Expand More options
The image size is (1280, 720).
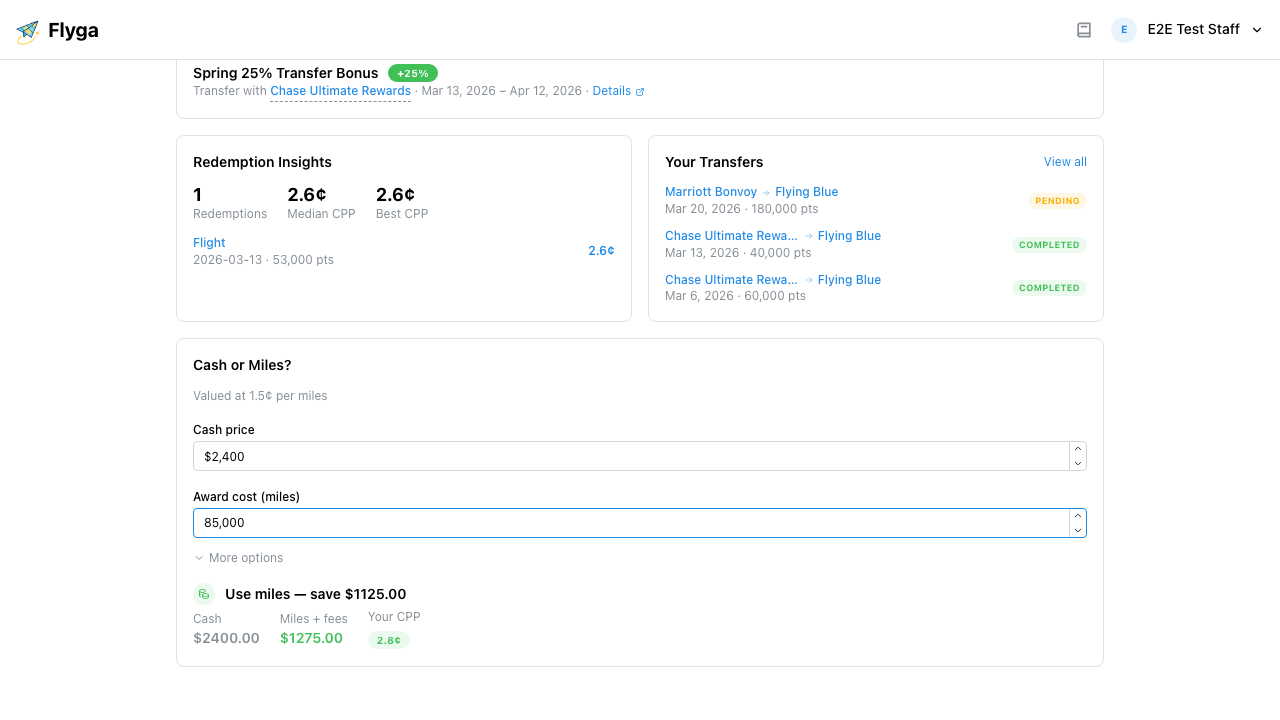(238, 558)
